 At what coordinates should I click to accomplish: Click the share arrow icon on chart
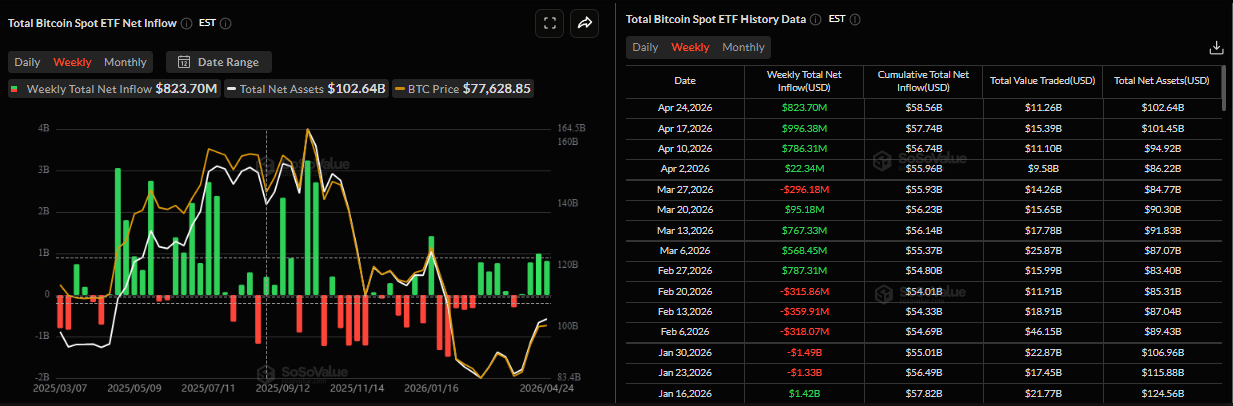click(585, 23)
